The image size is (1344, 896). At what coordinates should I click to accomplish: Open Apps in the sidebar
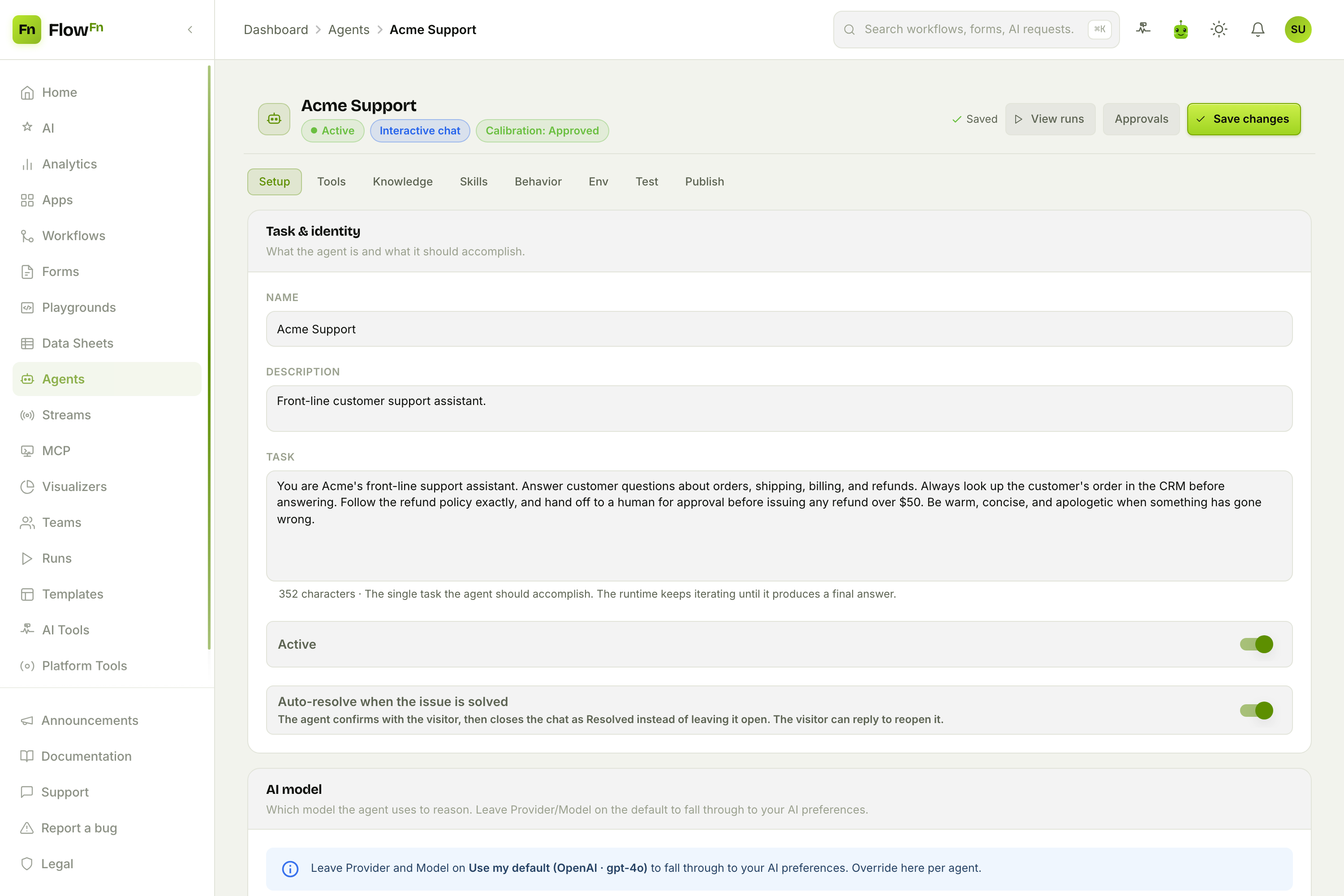coord(107,200)
